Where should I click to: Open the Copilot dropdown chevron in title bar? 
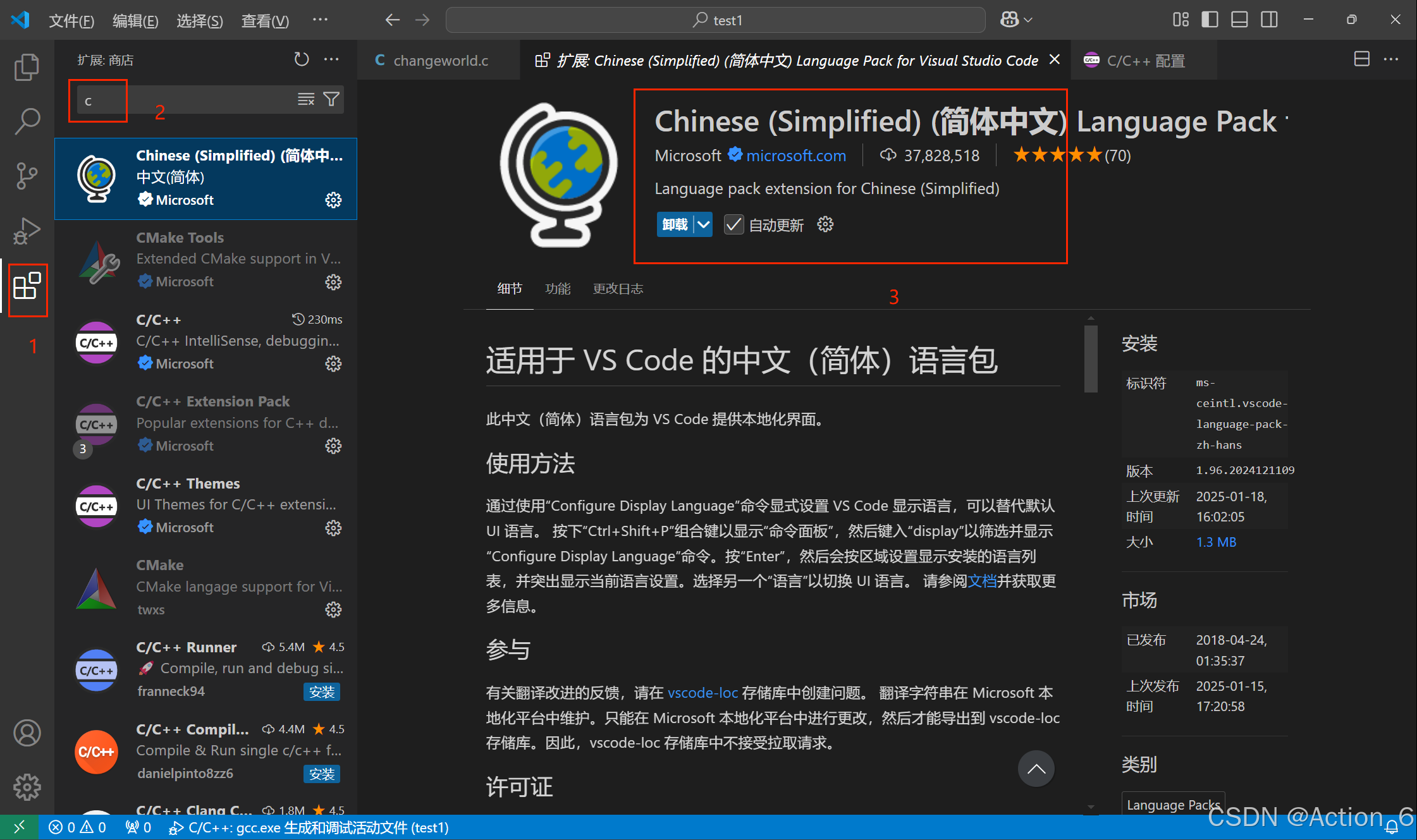click(1029, 20)
